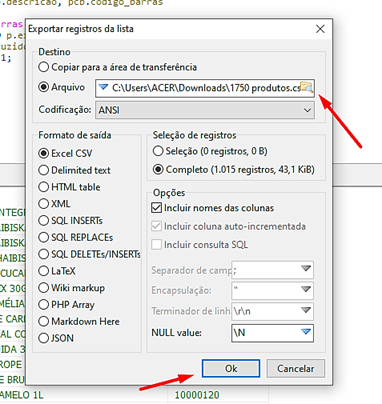This screenshot has height=404, width=382.
Task: Select Seleção (0 registros) option
Action: tap(210, 151)
